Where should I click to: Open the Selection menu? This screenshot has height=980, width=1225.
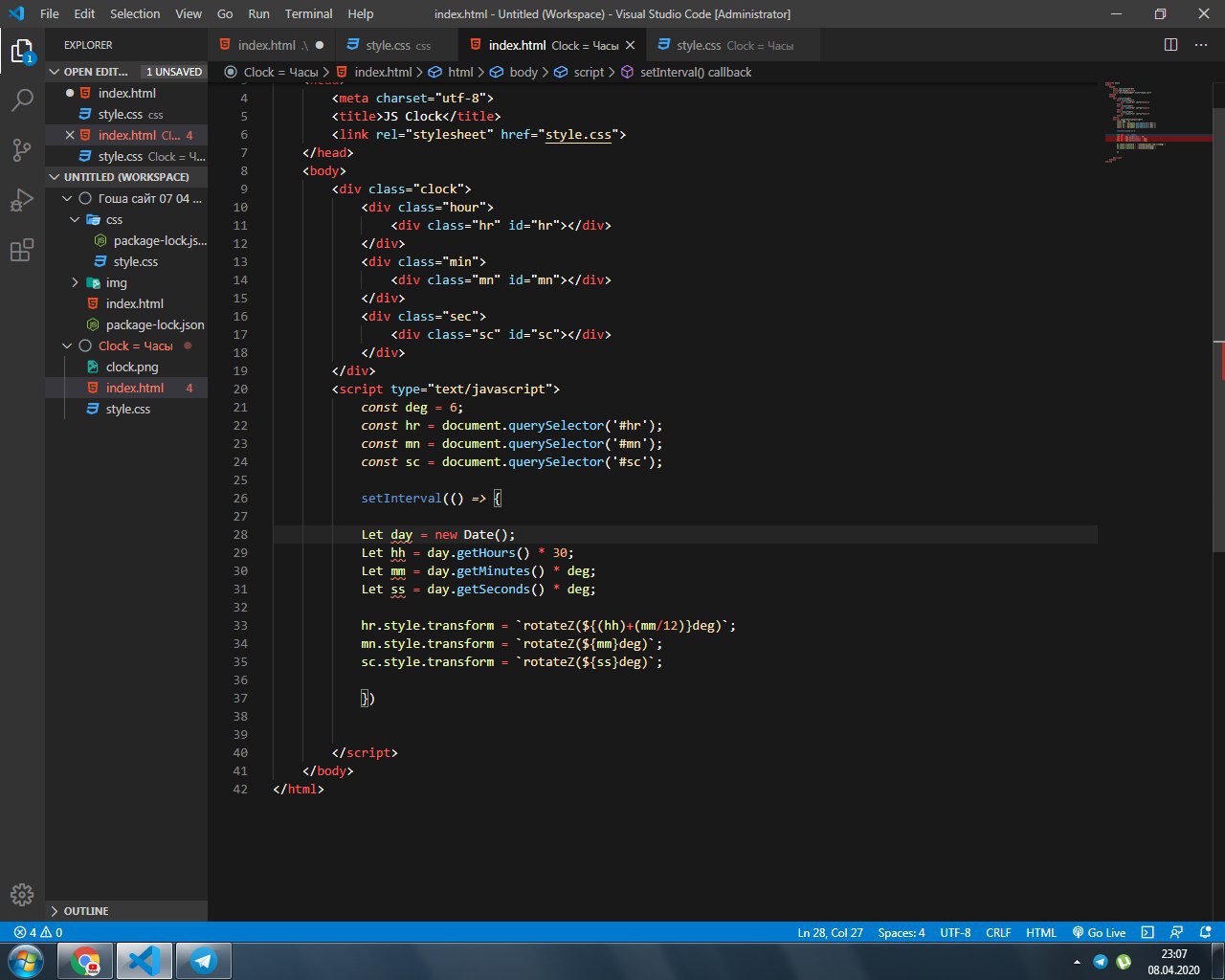click(x=135, y=13)
